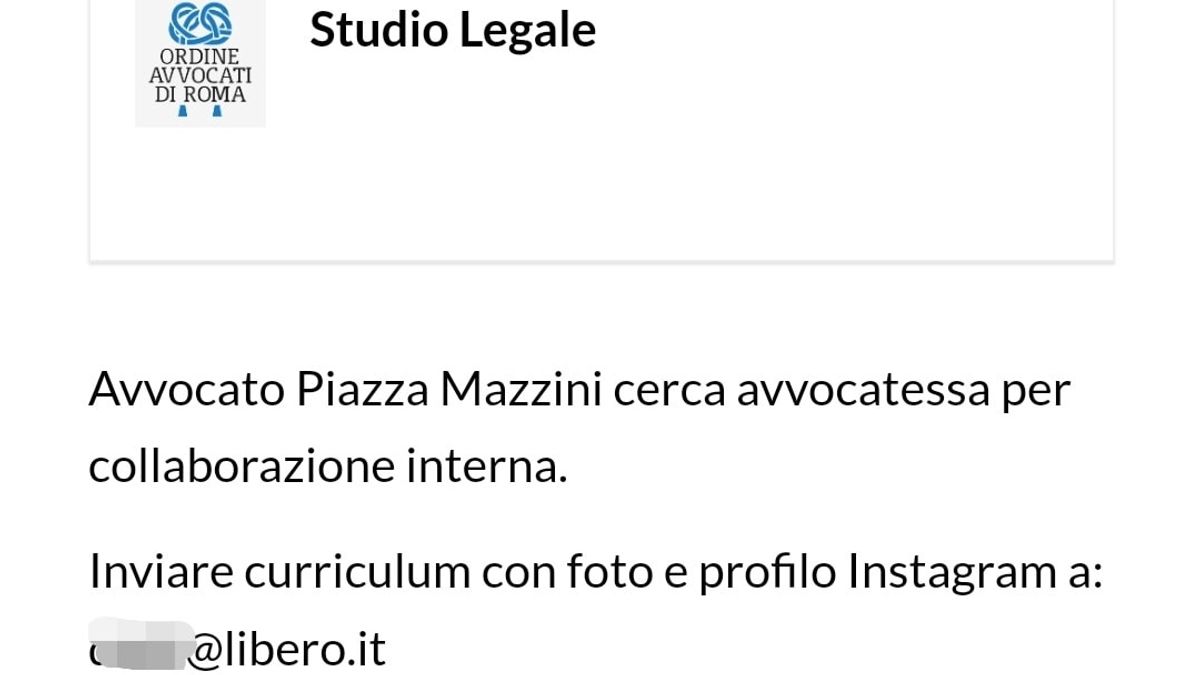Click the word Avvocato starting the description
This screenshot has width=1200, height=675.
click(187, 389)
